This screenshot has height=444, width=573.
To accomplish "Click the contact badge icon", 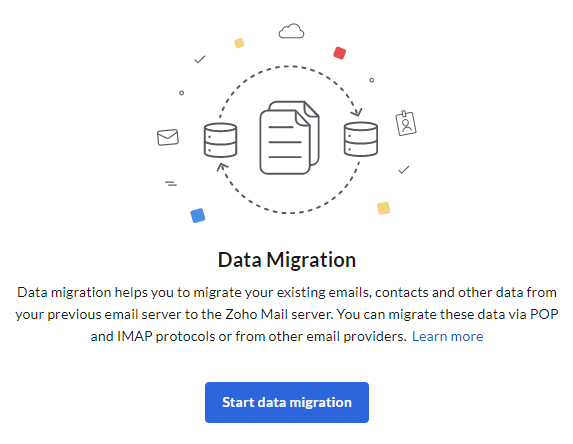I will (x=406, y=124).
